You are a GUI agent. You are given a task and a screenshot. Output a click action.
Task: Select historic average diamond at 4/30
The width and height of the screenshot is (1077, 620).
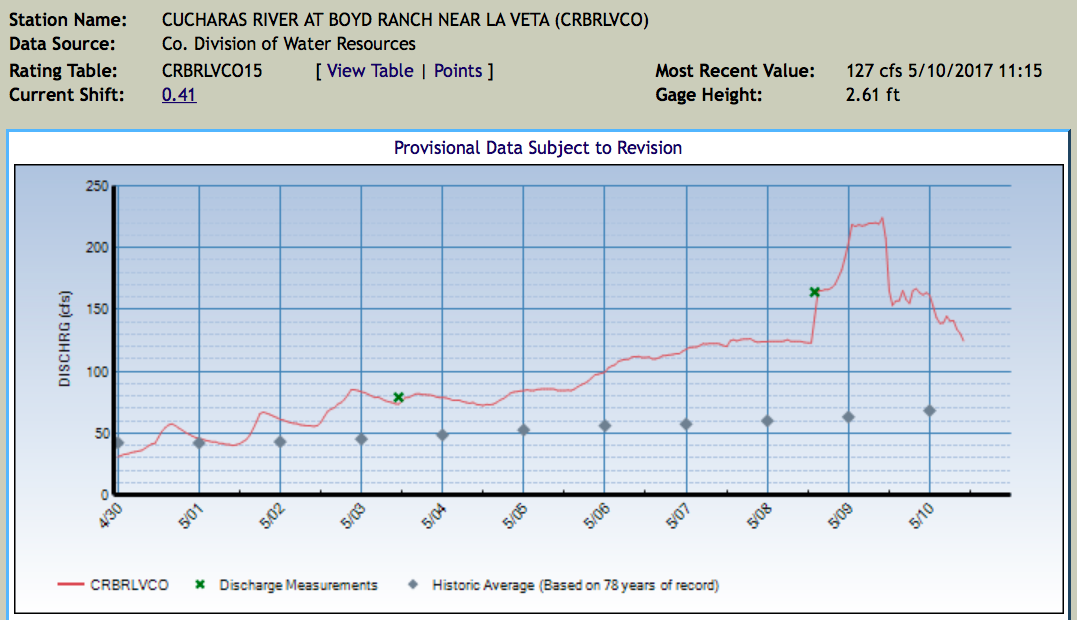pos(118,442)
